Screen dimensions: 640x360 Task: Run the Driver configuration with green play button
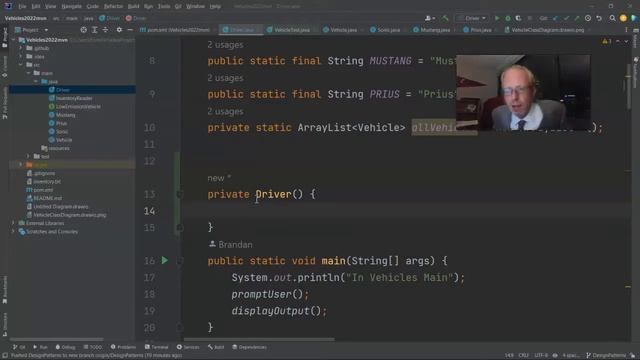point(497,18)
